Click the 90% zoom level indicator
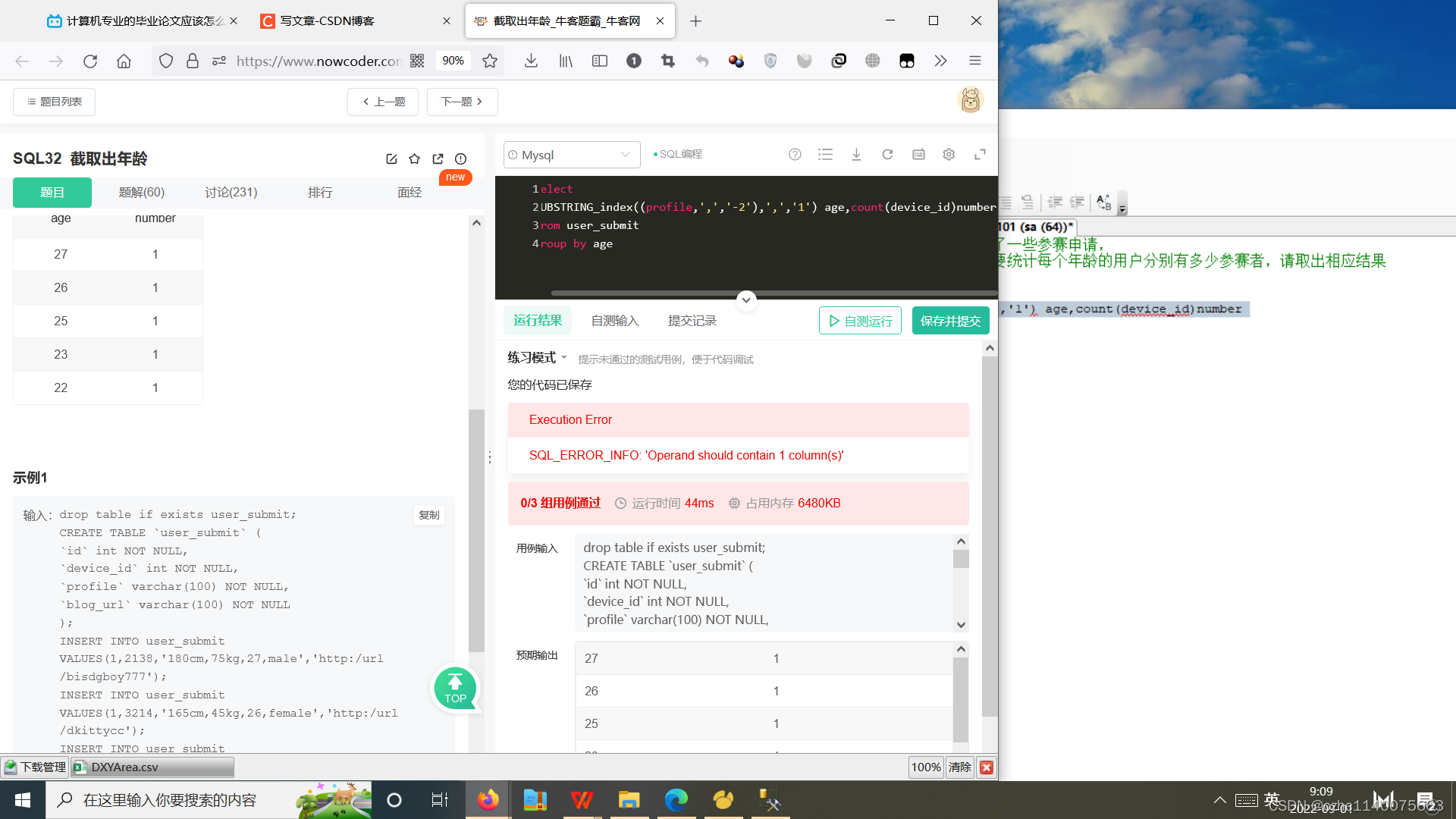This screenshot has height=819, width=1456. (x=453, y=61)
